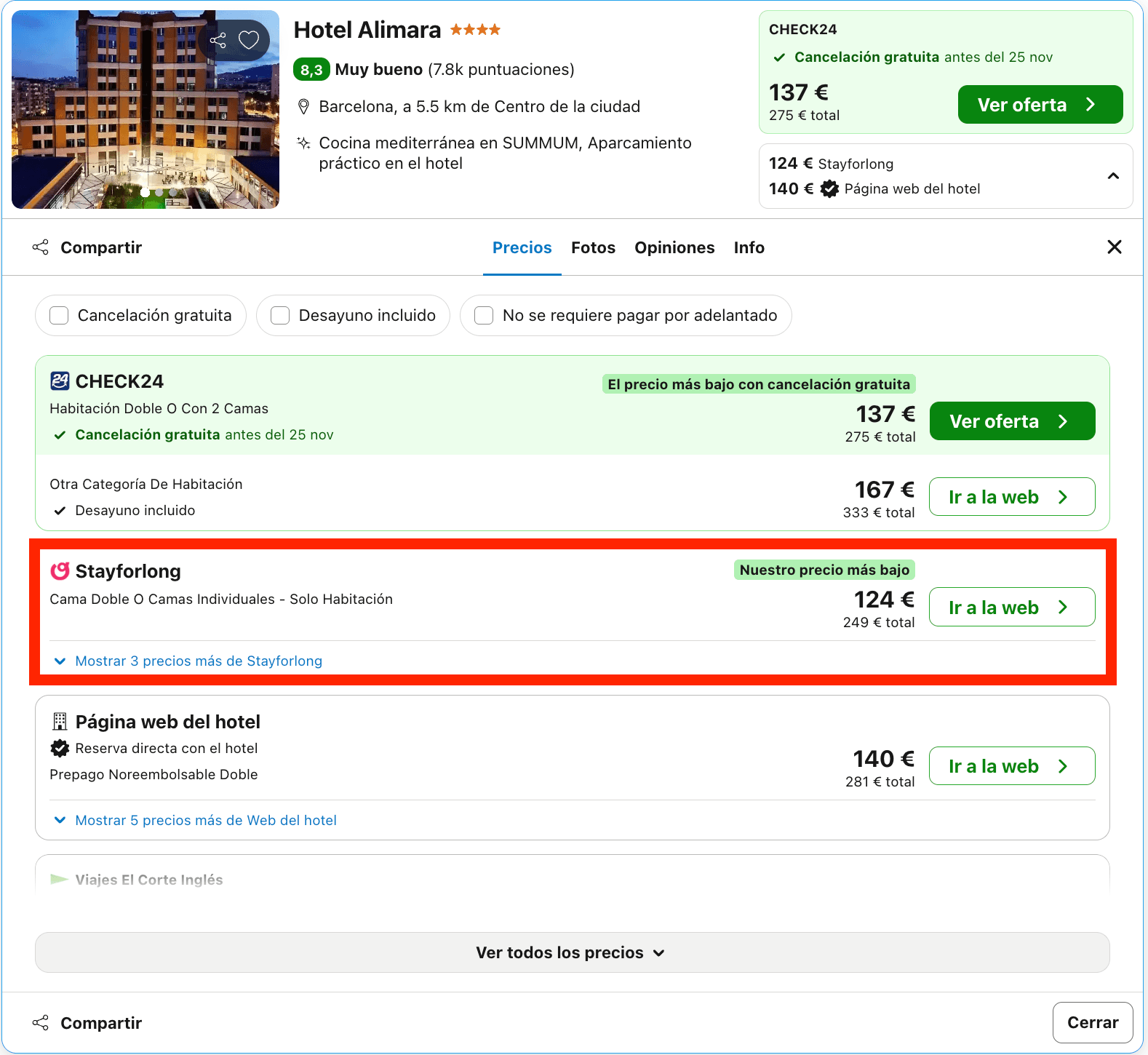This screenshot has width=1148, height=1055.
Task: Check No se requiere pagar por adelantado
Action: click(484, 316)
